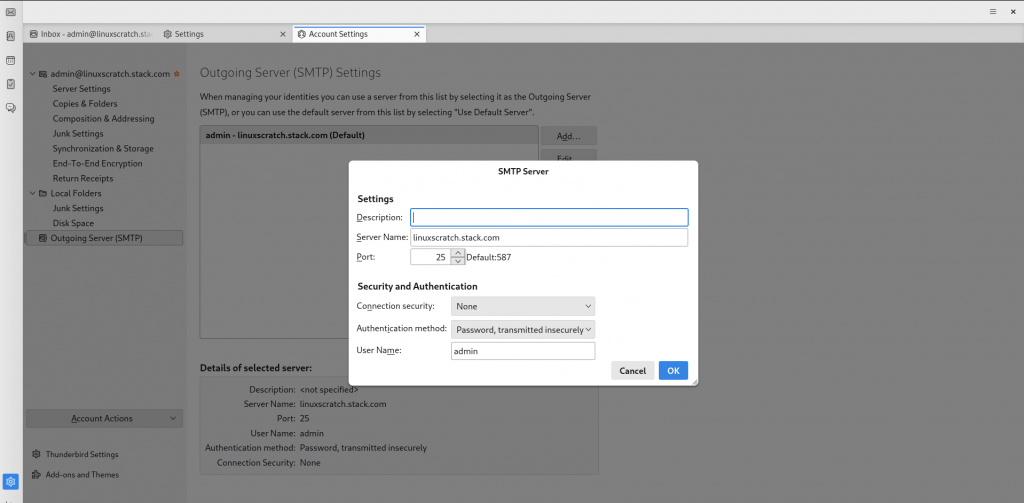
Task: Open Server Settings in sidebar
Action: coord(82,89)
